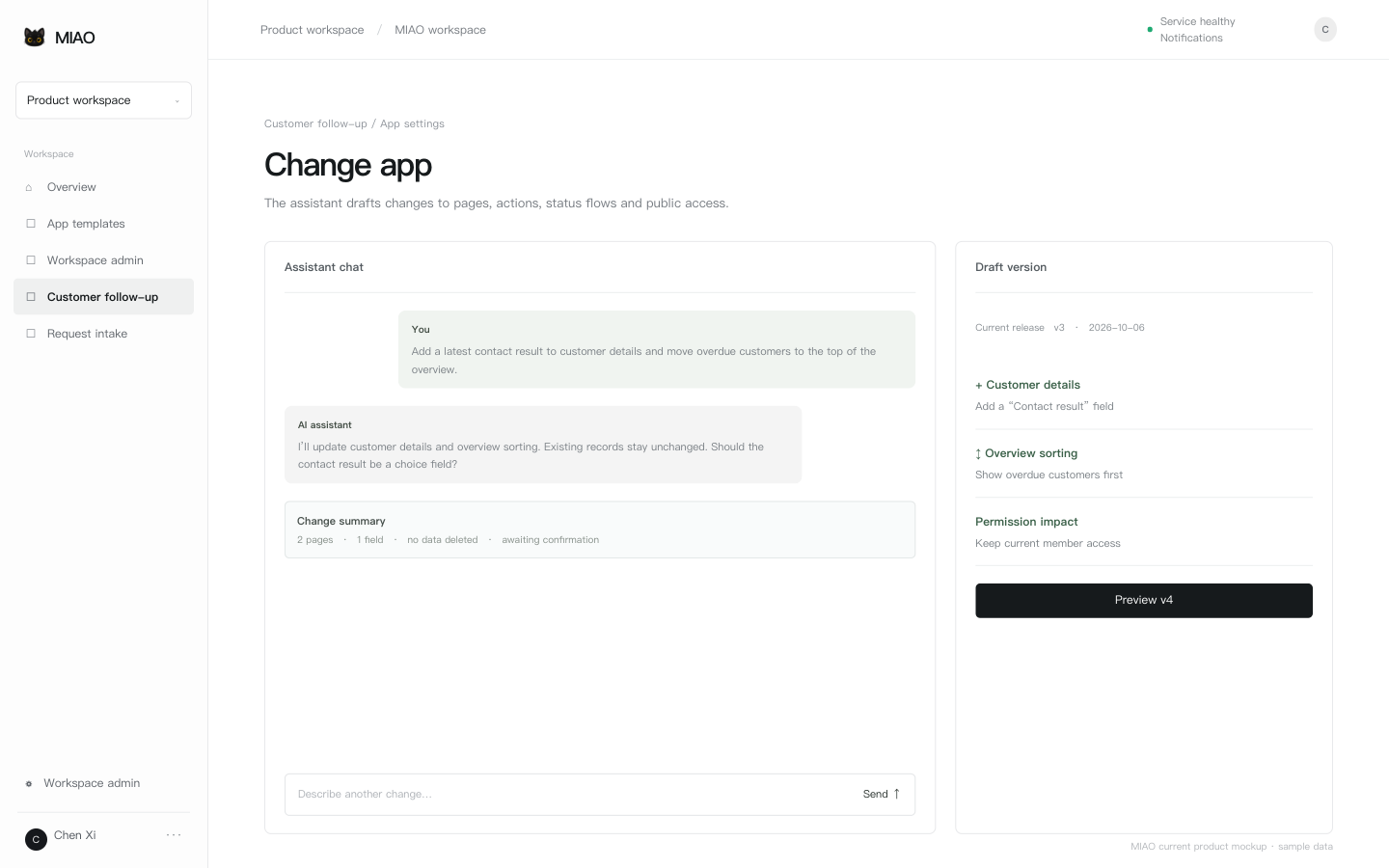This screenshot has width=1389, height=868.
Task: Click MIAO workspace breadcrumb in header
Action: coord(440,30)
